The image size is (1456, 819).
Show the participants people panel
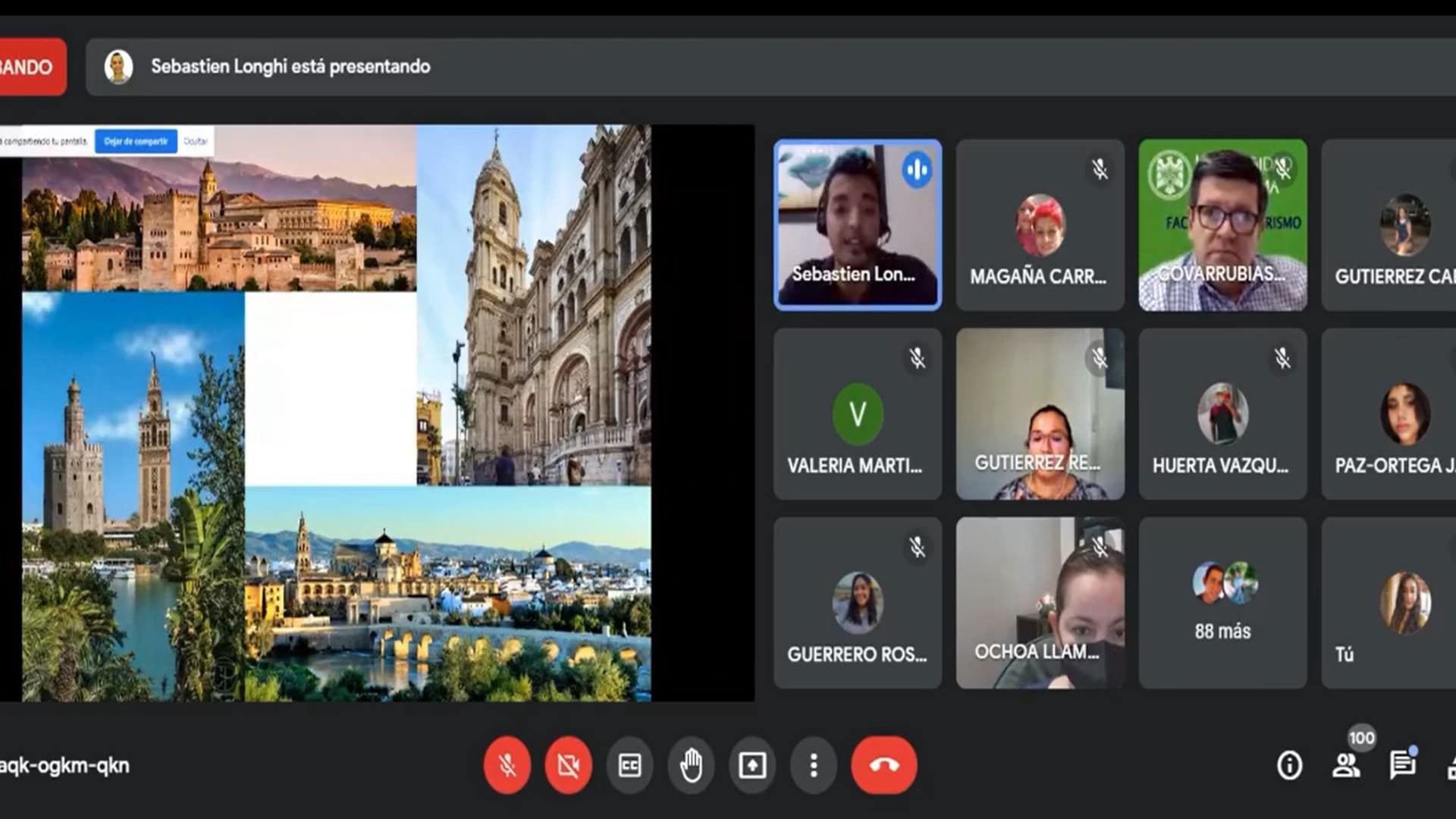(x=1346, y=765)
